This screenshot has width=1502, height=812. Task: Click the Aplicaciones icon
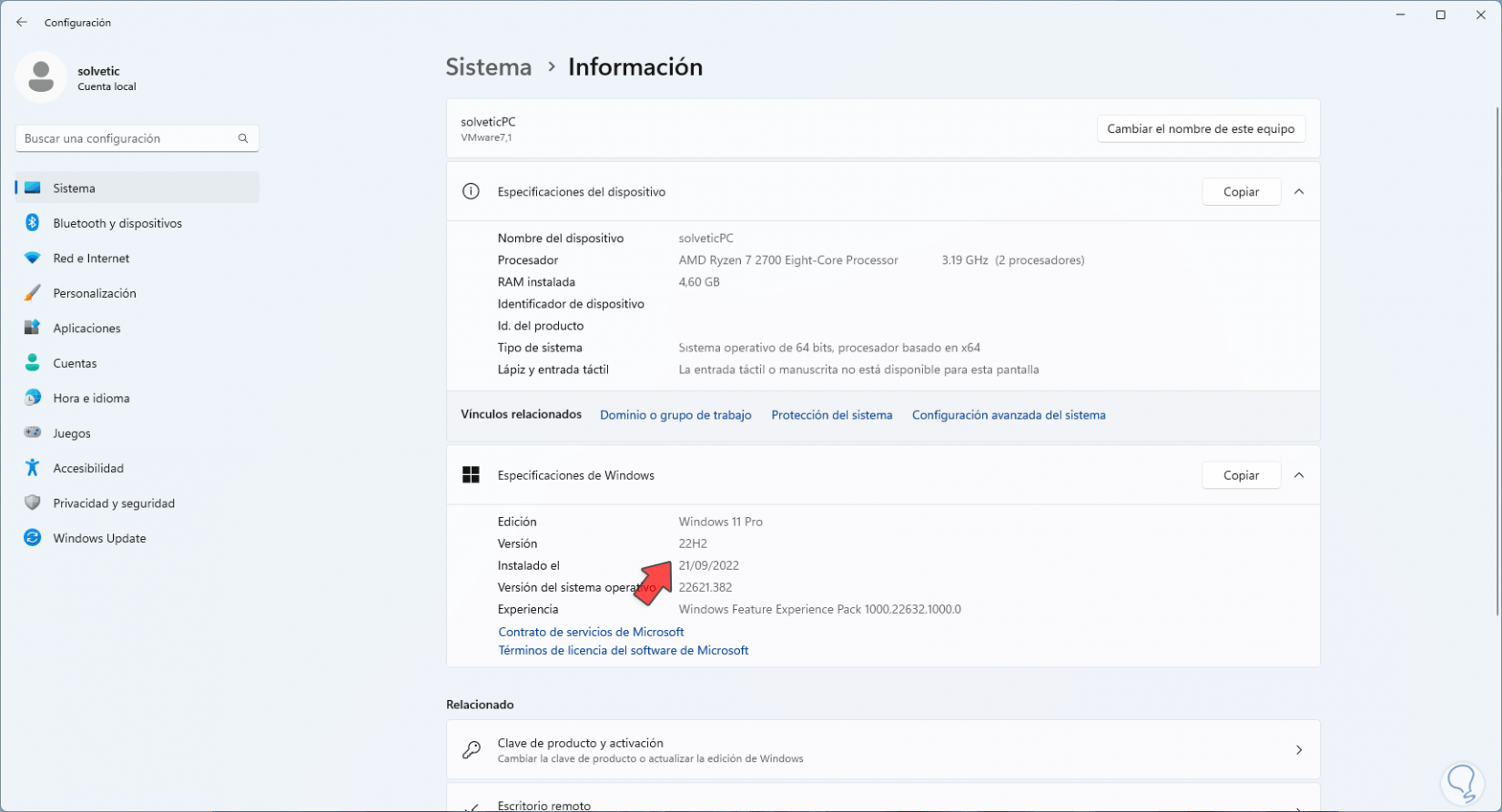(x=33, y=328)
